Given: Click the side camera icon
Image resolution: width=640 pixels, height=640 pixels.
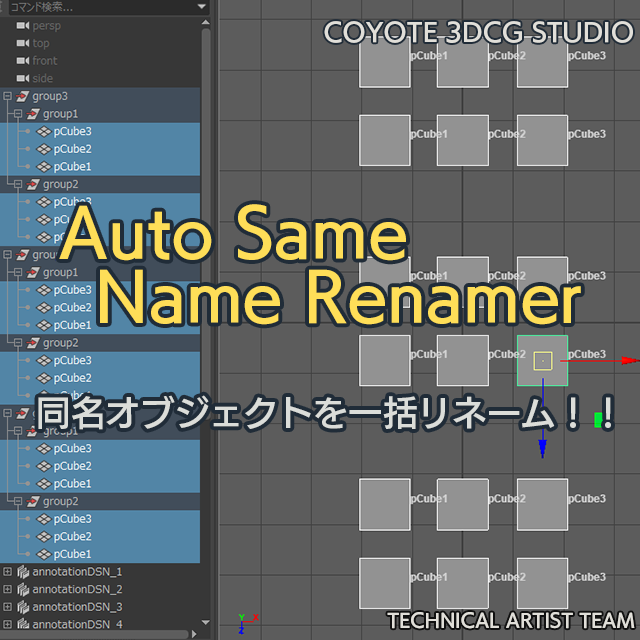Looking at the screenshot, I should coord(22,78).
